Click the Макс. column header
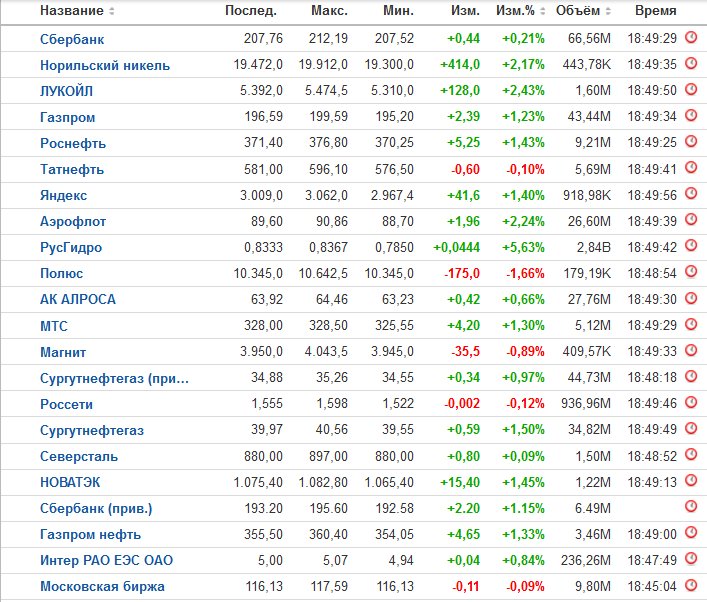 point(330,10)
